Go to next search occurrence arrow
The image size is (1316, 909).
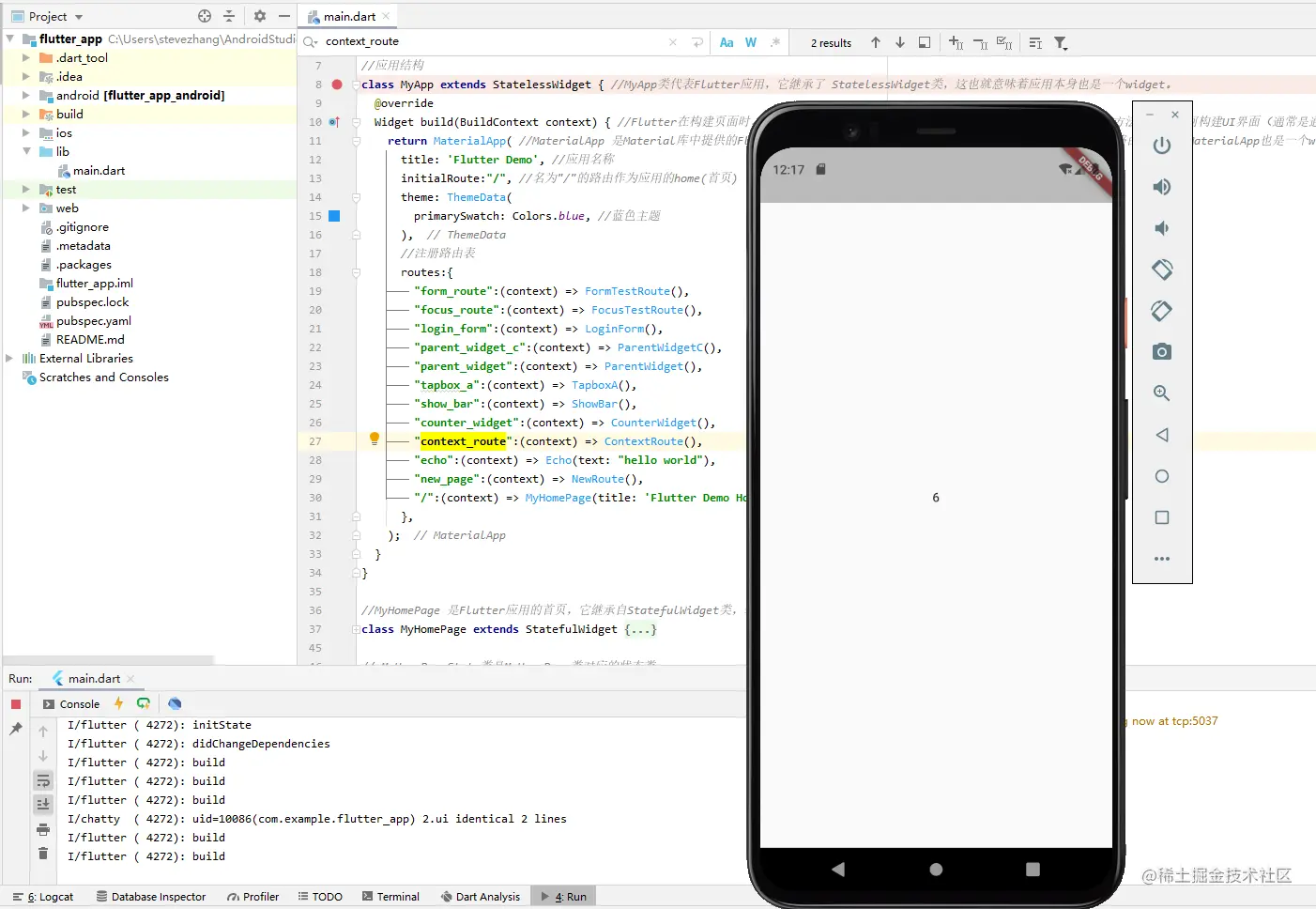point(900,42)
